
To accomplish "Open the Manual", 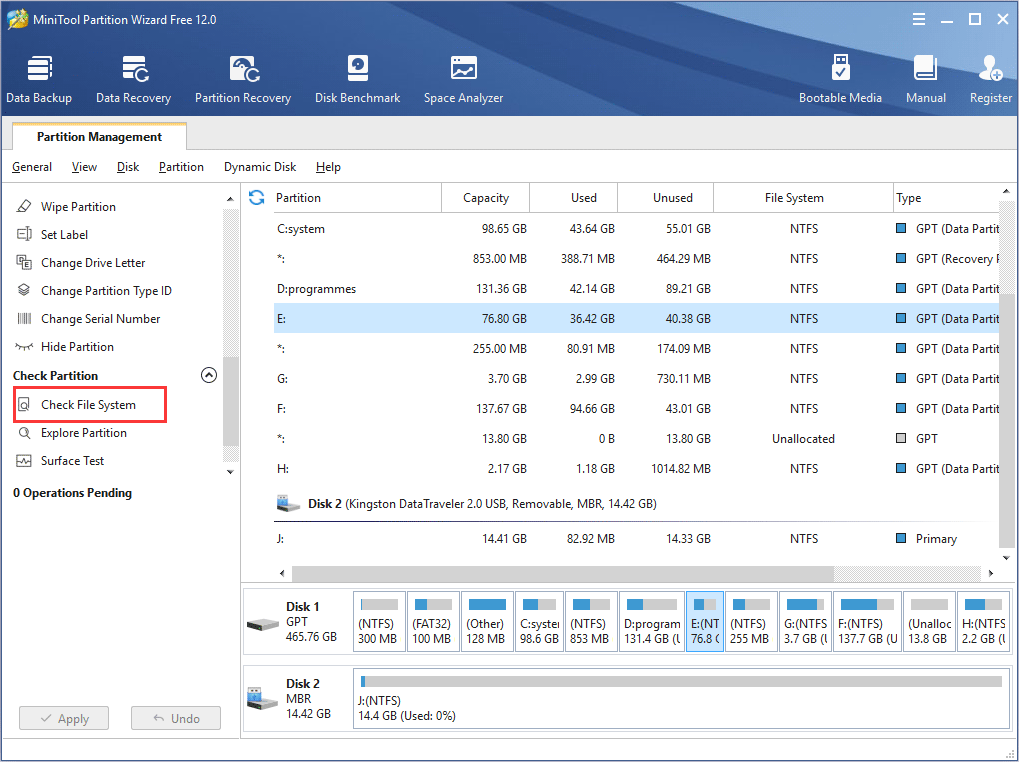I will 925,79.
